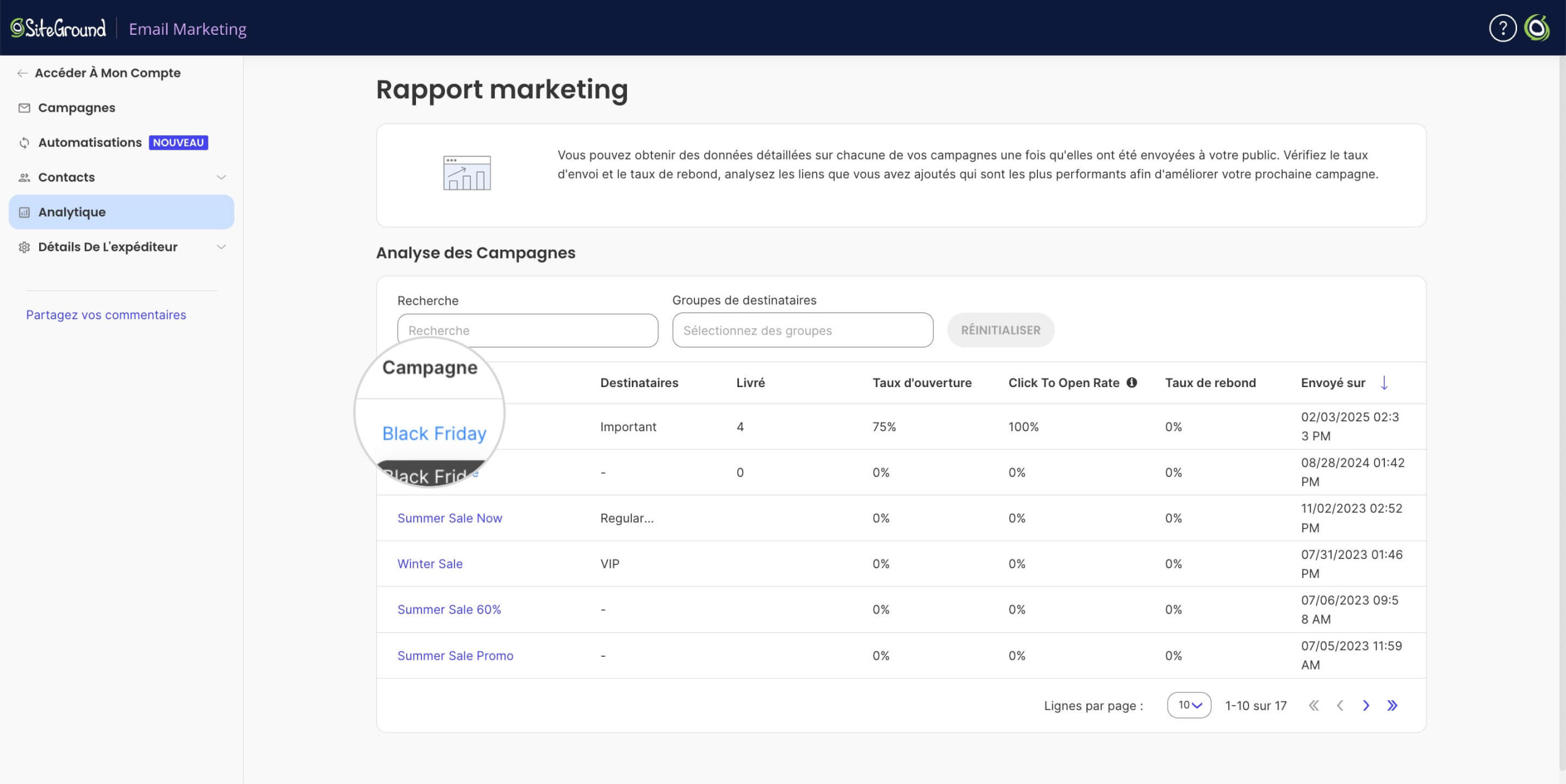Go to first page double-chevron
The width and height of the screenshot is (1566, 784).
1314,706
